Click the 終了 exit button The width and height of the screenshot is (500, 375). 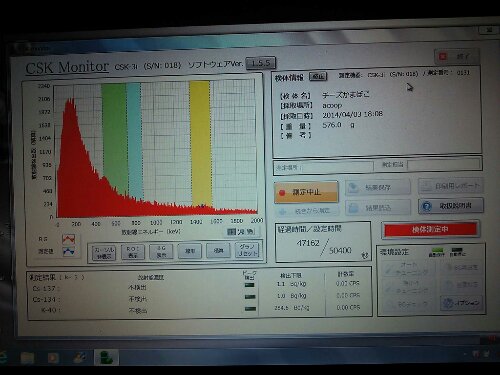tap(456, 57)
